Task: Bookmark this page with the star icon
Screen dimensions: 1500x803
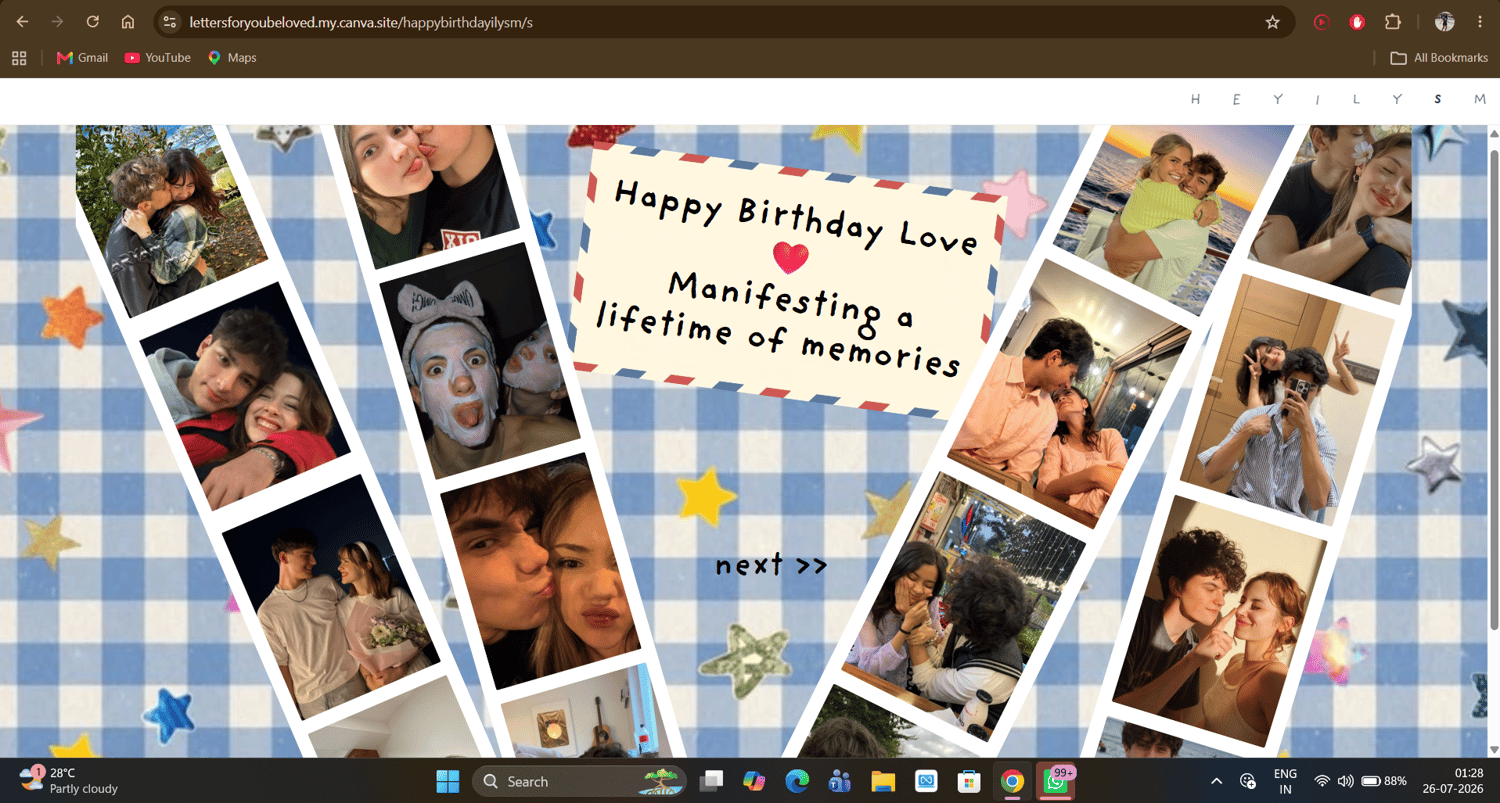Action: click(x=1273, y=22)
